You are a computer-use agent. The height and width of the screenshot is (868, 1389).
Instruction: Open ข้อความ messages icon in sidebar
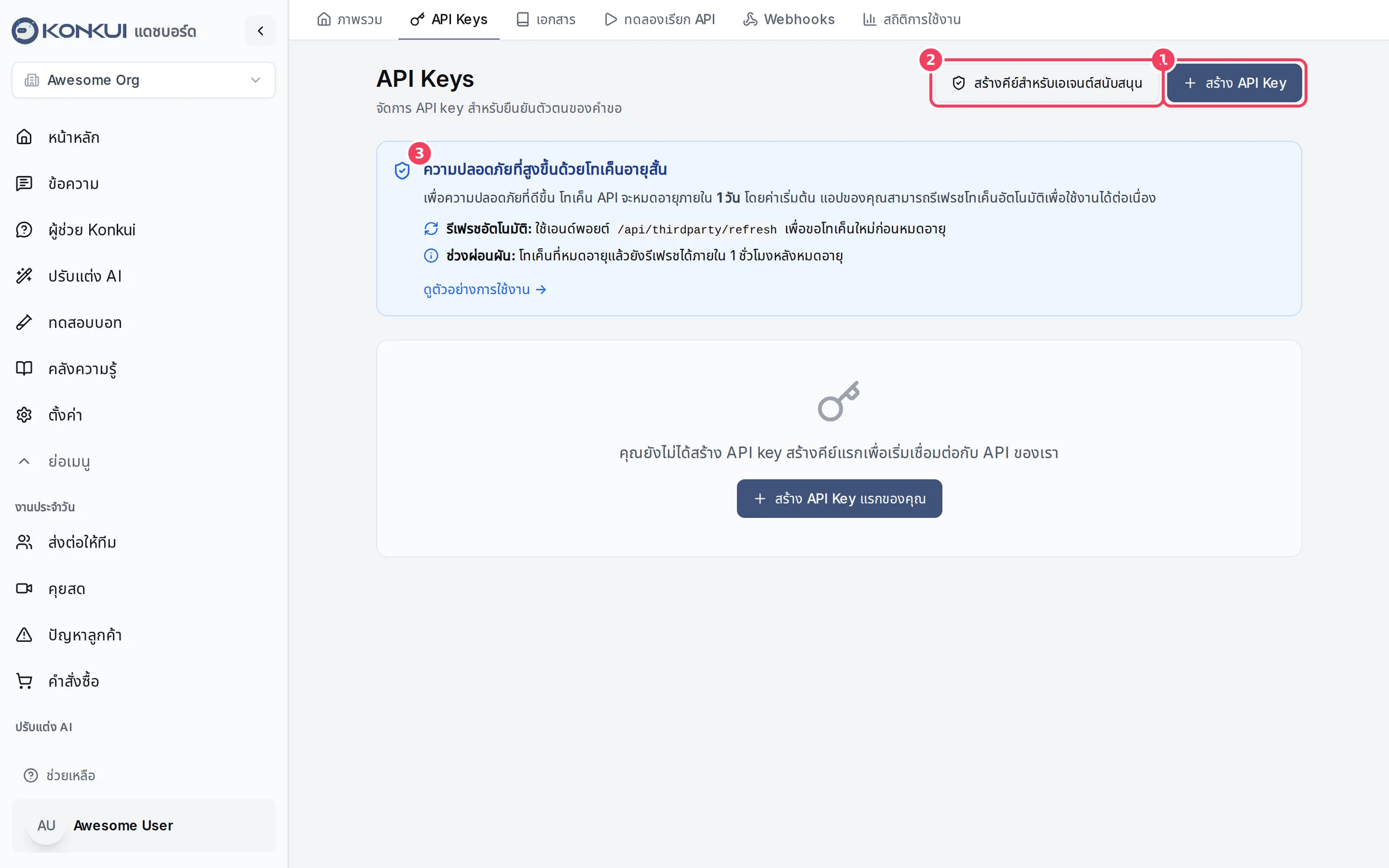[x=24, y=183]
